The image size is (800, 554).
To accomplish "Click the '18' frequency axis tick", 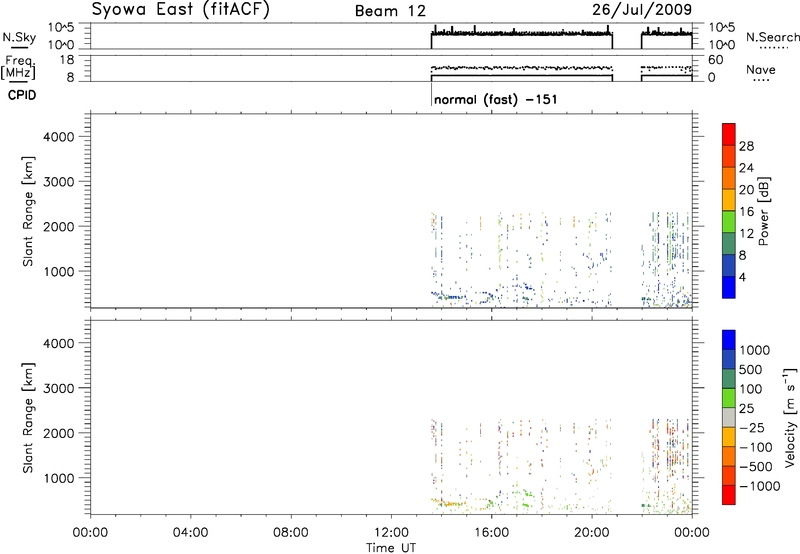I will [67, 60].
